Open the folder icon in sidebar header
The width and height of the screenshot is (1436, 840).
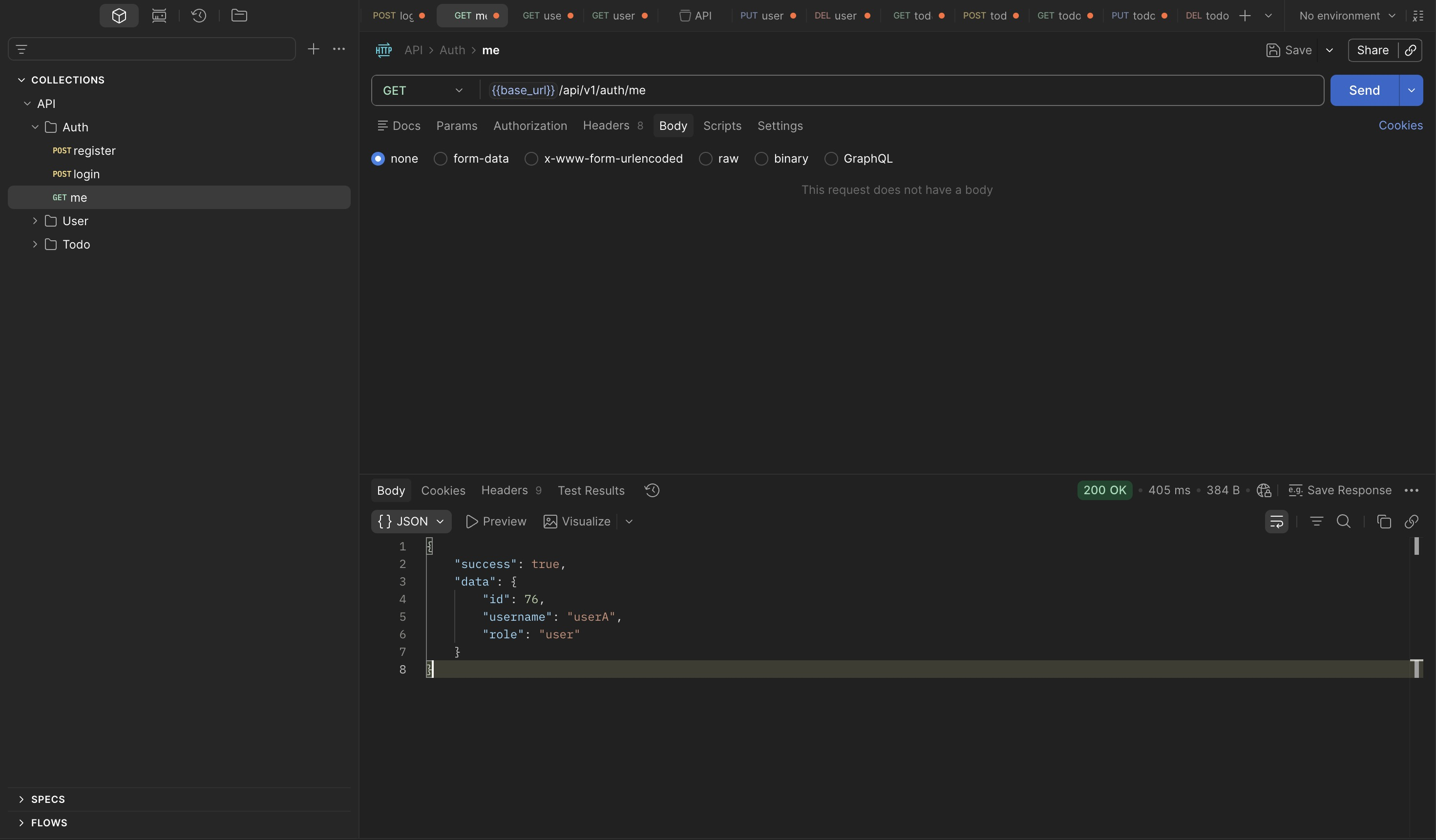pos(239,16)
